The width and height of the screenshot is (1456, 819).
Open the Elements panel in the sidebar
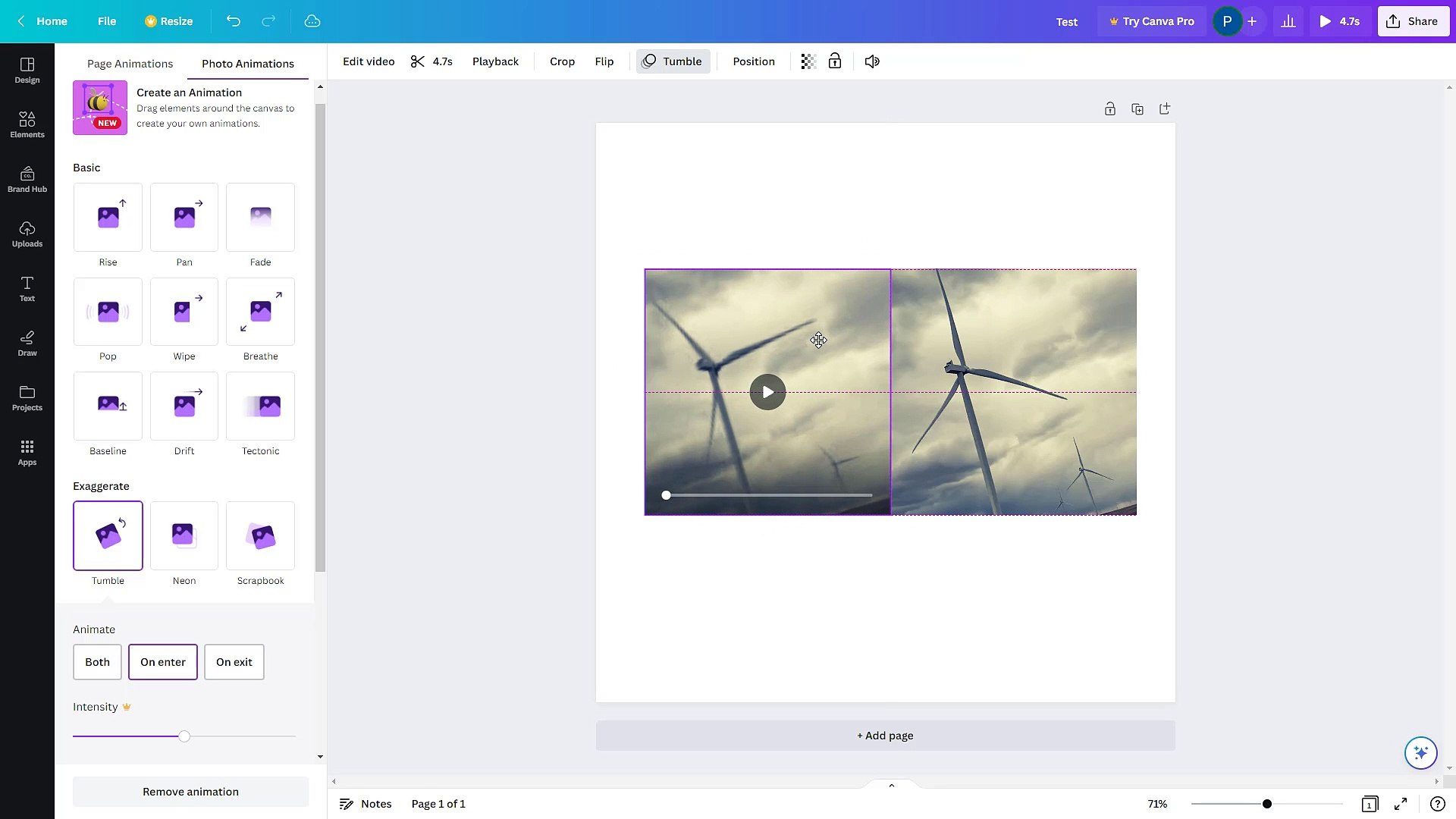tap(27, 124)
